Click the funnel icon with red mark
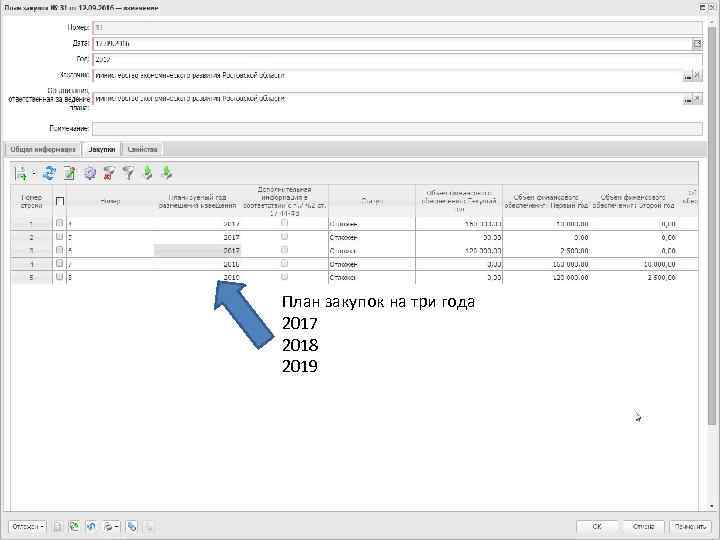The image size is (720, 540). click(x=109, y=174)
